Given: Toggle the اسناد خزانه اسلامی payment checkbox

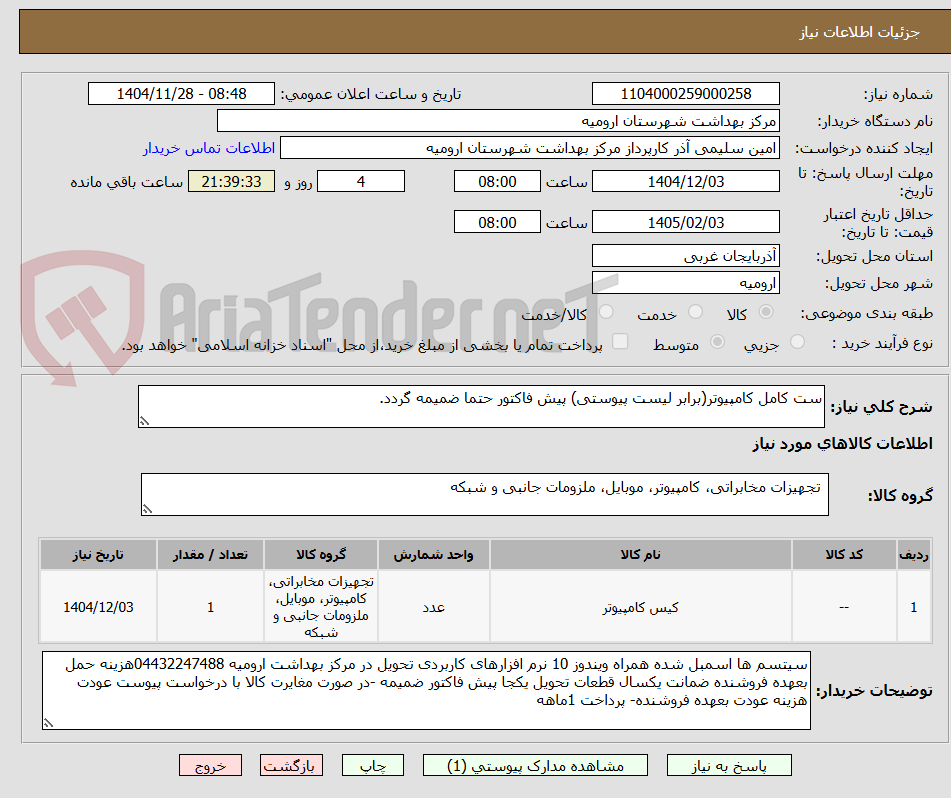Looking at the screenshot, I should 620,341.
